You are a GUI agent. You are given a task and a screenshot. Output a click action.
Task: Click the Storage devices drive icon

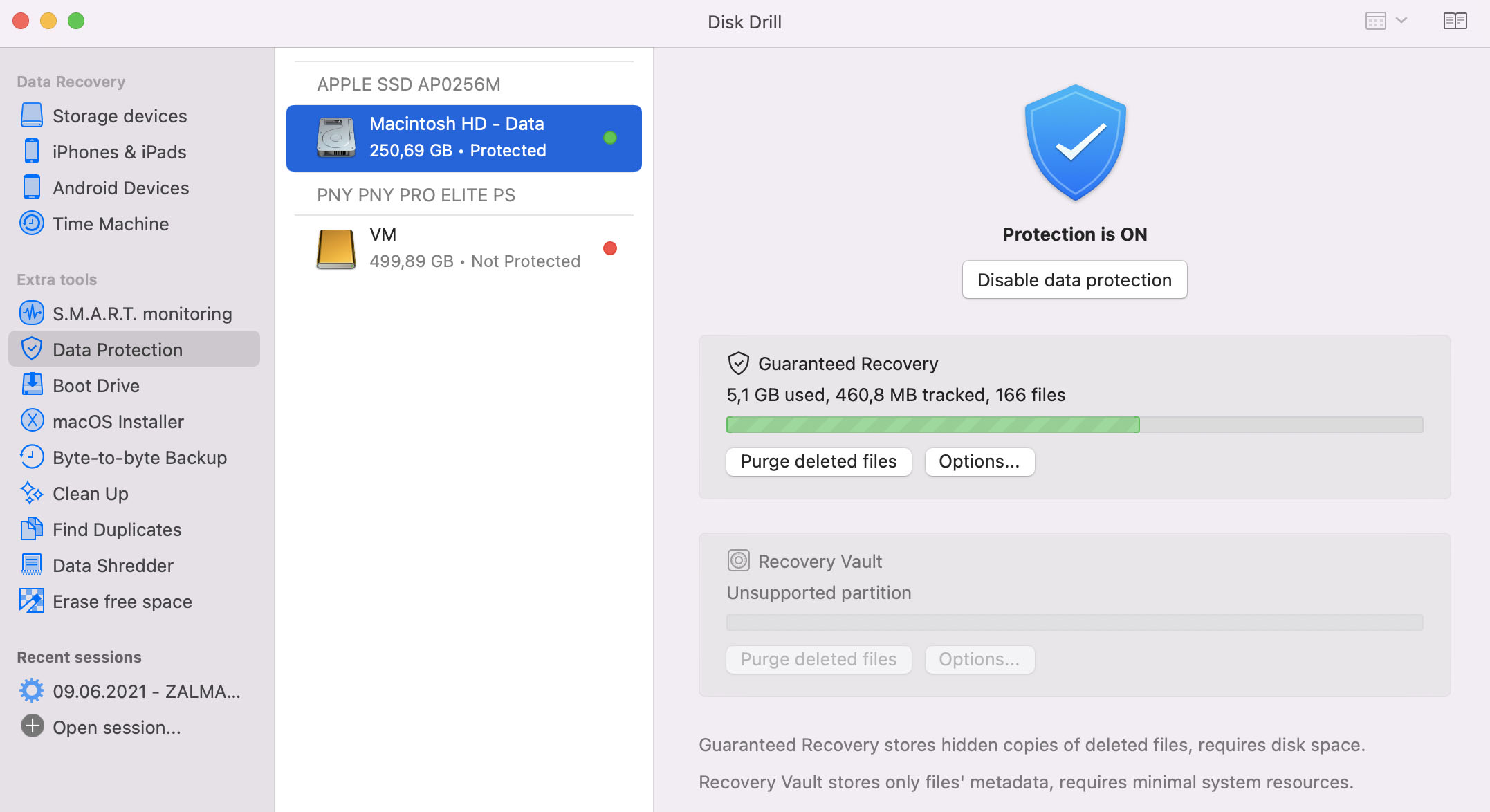click(32, 116)
